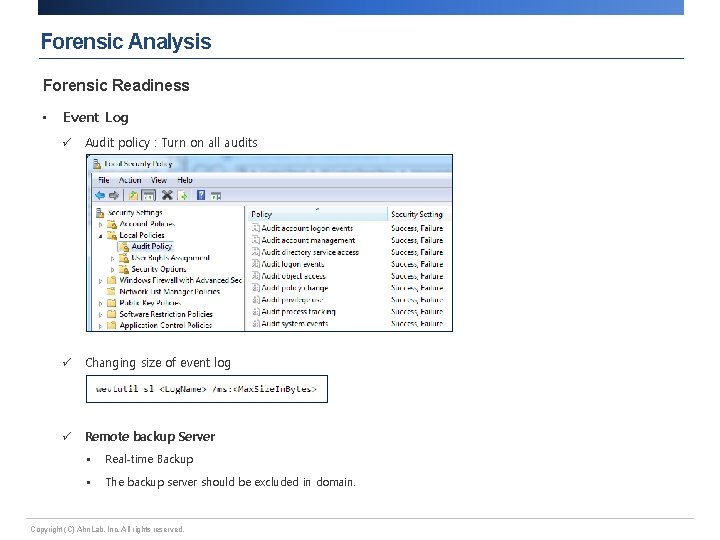Click the Local Policies folder icon

point(112,236)
